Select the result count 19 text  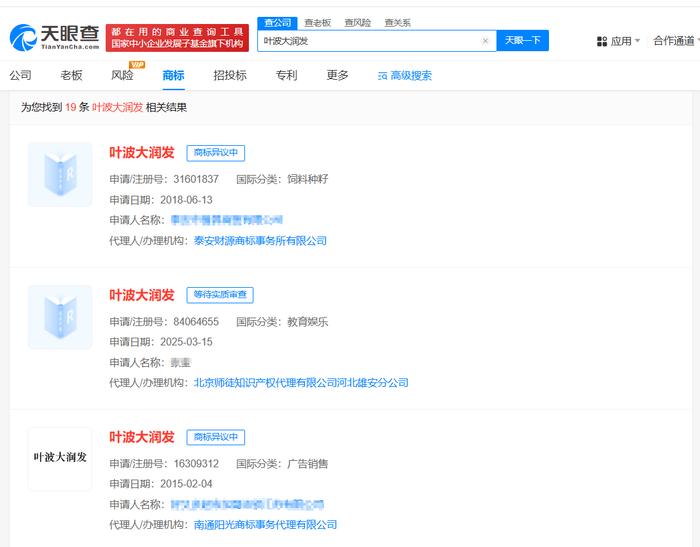click(71, 107)
